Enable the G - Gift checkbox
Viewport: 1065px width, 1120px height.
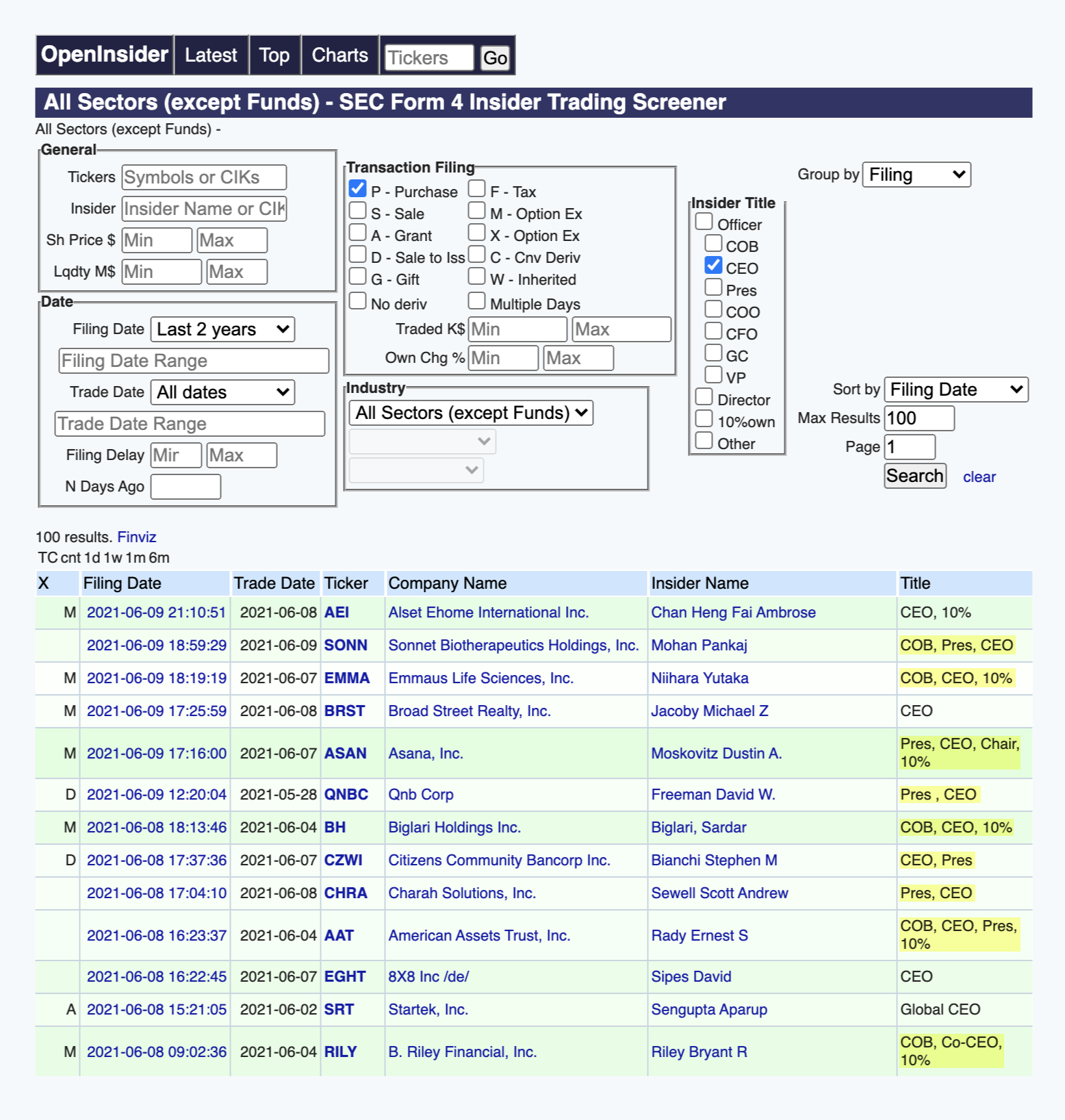pos(357,277)
